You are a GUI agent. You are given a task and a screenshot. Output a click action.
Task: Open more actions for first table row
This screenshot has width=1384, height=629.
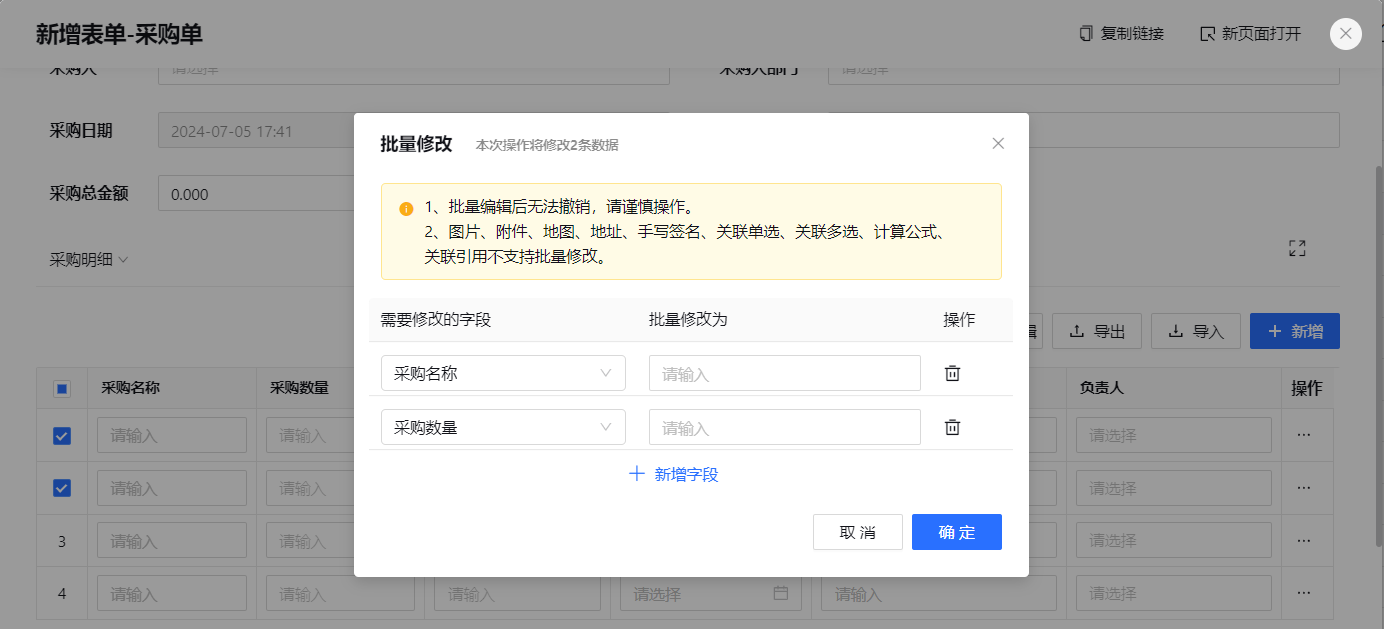point(1303,435)
